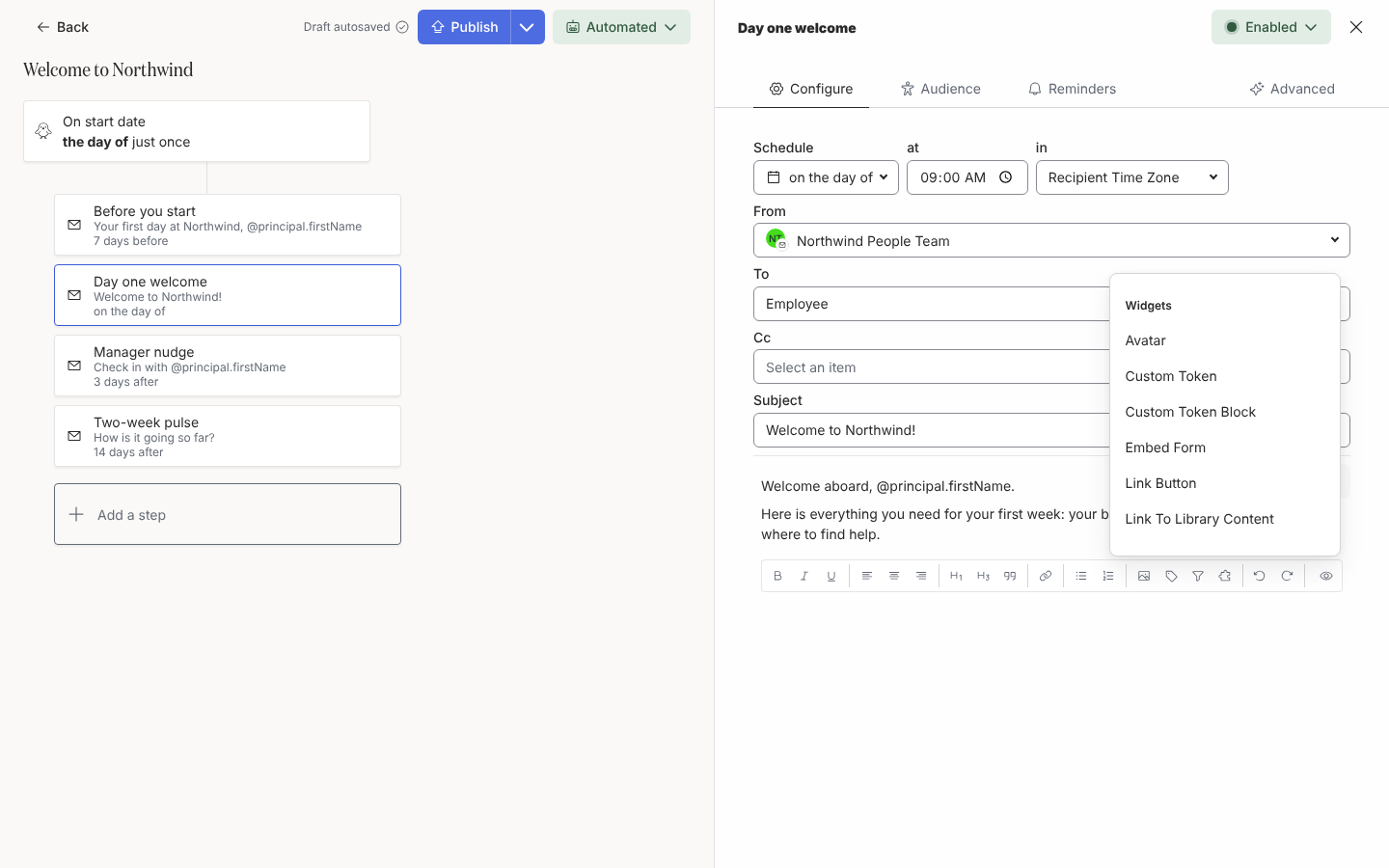Image resolution: width=1389 pixels, height=868 pixels.
Task: Insert an H1 heading
Action: pyautogui.click(x=956, y=576)
